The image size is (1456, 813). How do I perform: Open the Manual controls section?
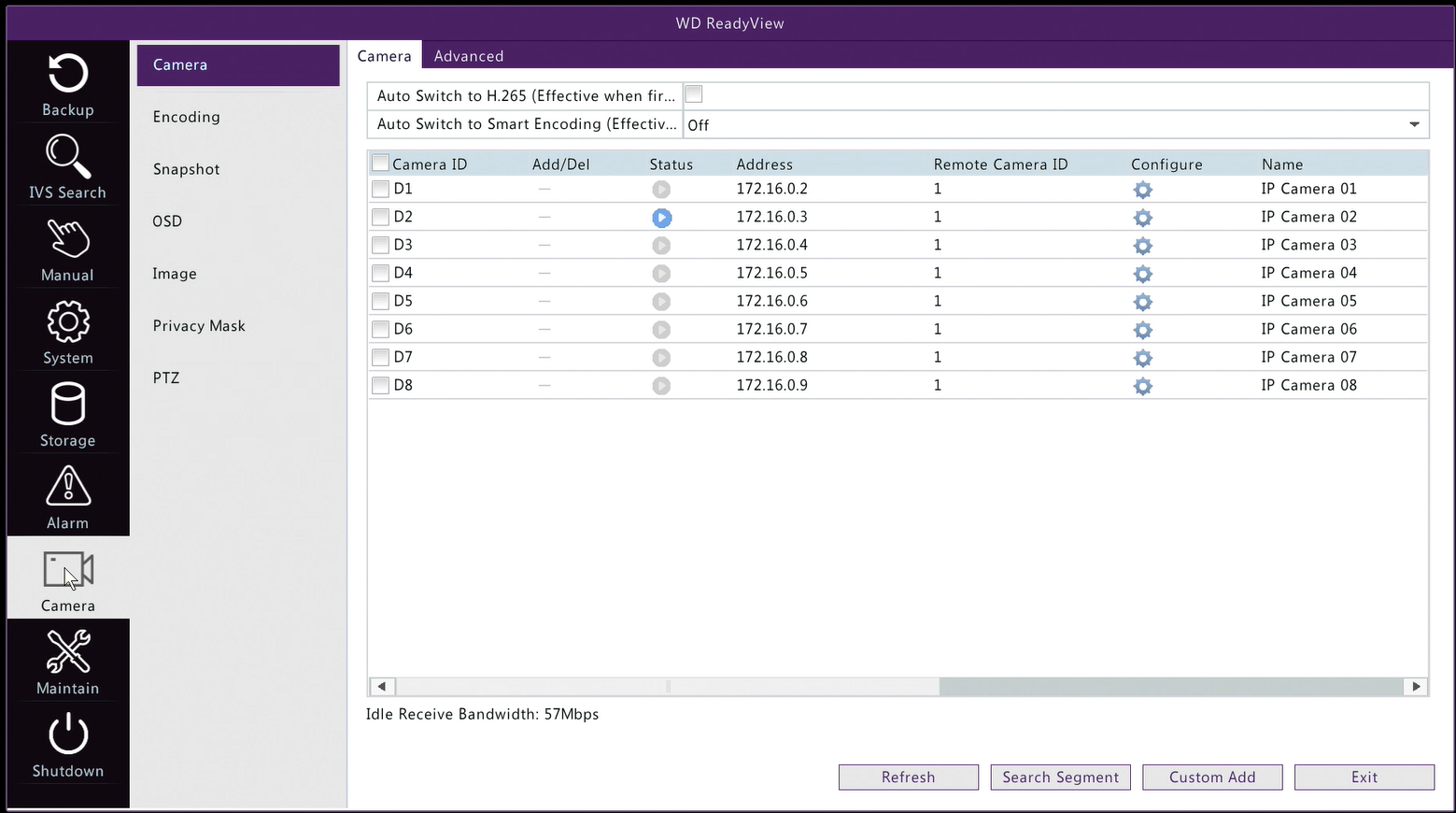click(68, 250)
